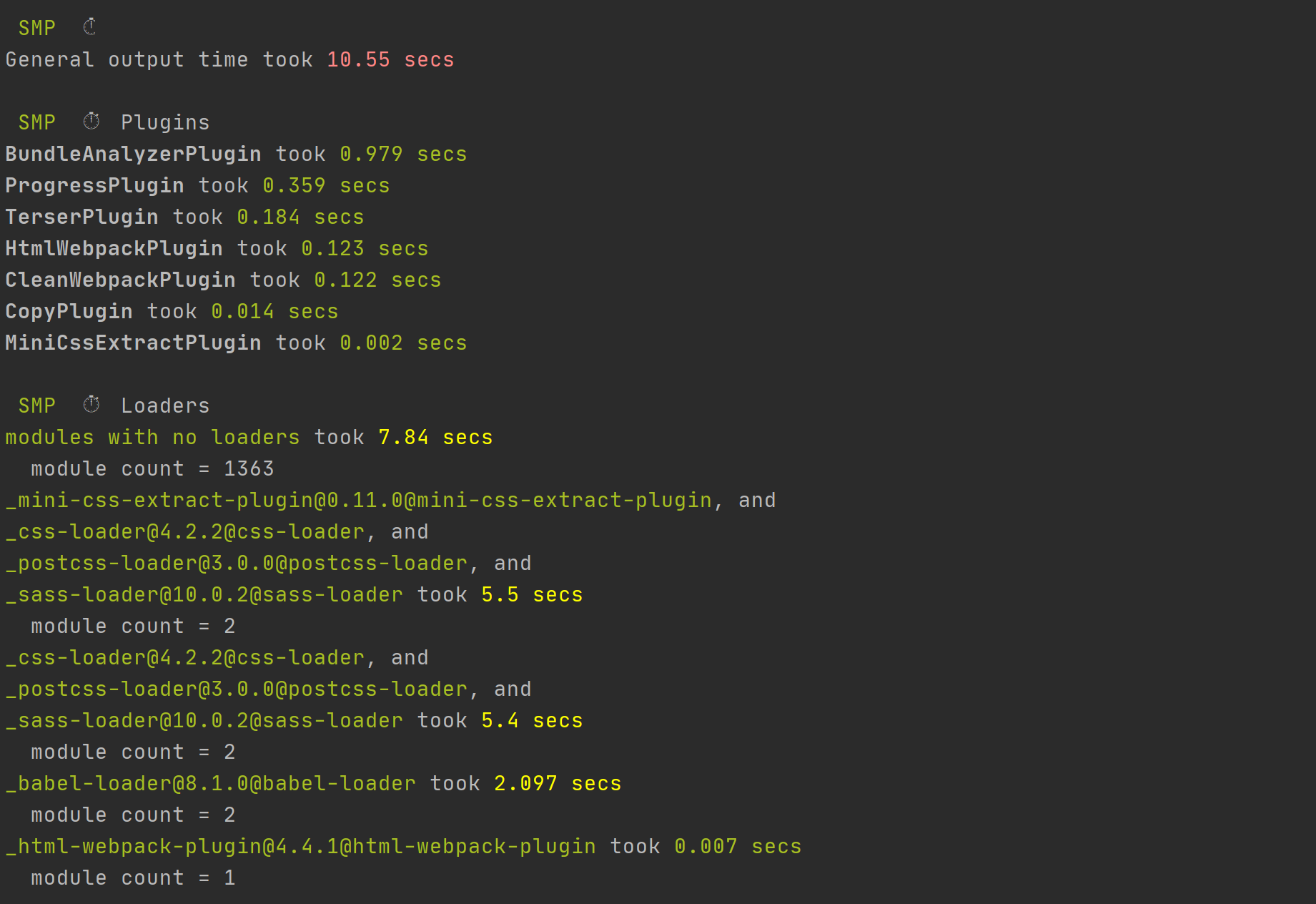Image resolution: width=1316 pixels, height=904 pixels.
Task: Click the stopwatch icon next to Plugins
Action: pos(91,122)
